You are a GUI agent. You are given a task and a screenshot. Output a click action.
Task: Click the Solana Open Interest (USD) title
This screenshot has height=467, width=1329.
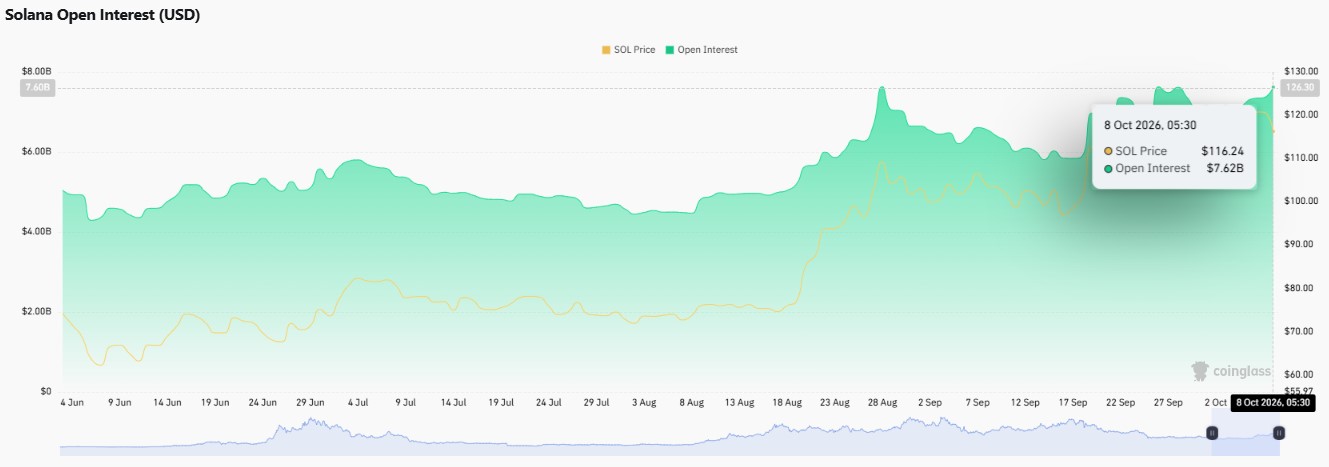pos(103,17)
